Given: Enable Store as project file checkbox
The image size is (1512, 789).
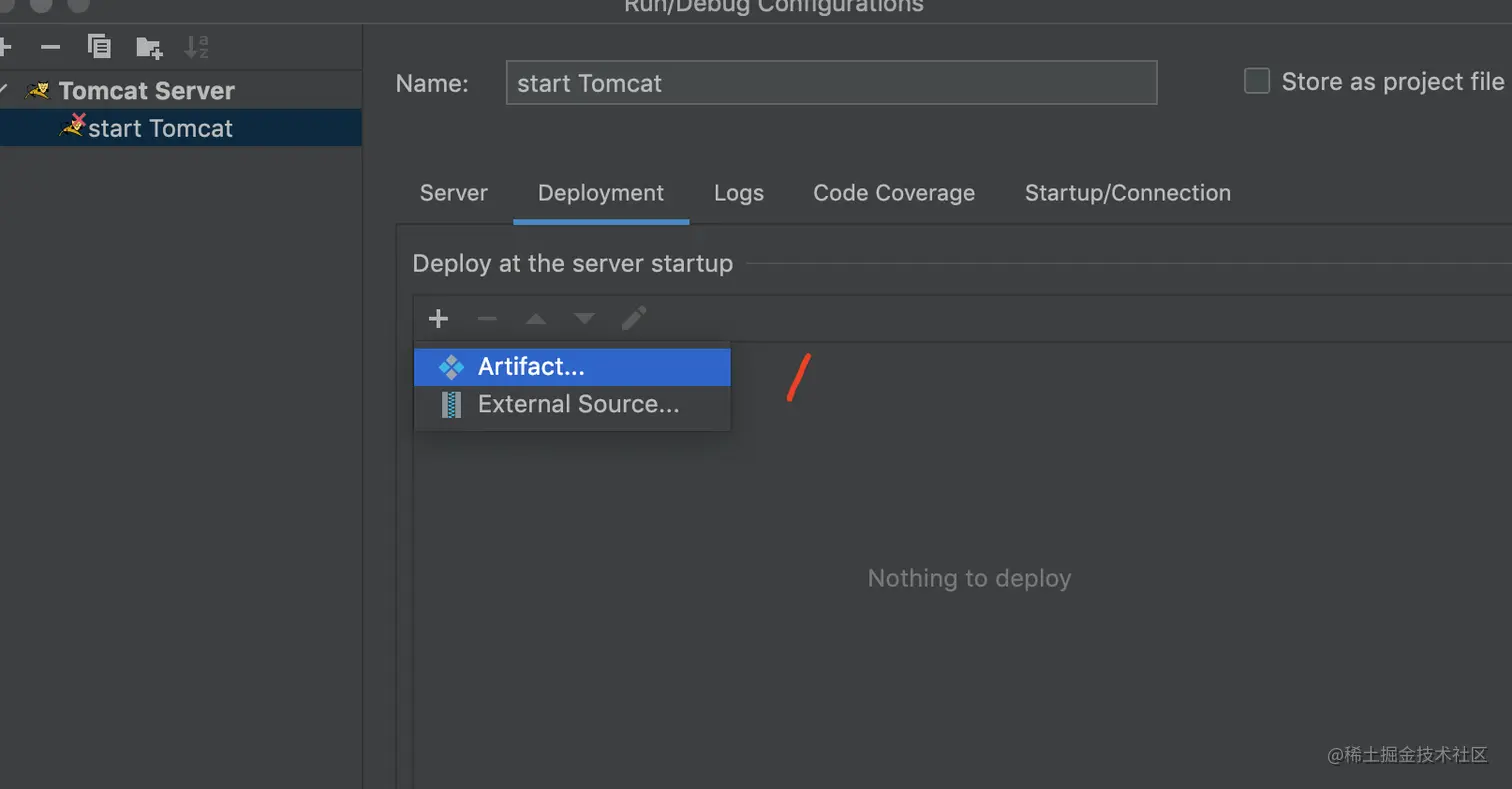Looking at the screenshot, I should click(1256, 81).
